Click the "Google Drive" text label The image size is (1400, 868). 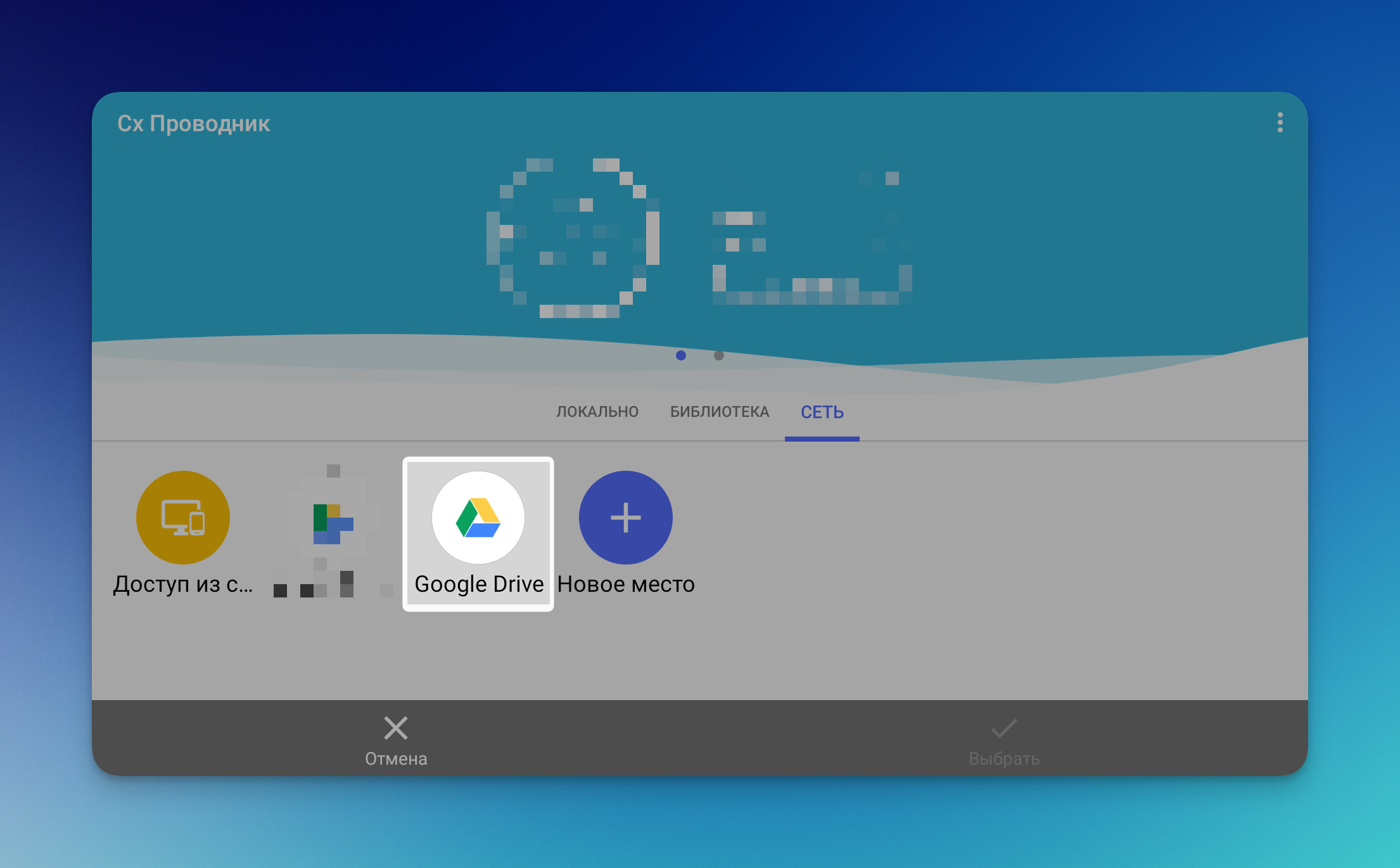479,584
